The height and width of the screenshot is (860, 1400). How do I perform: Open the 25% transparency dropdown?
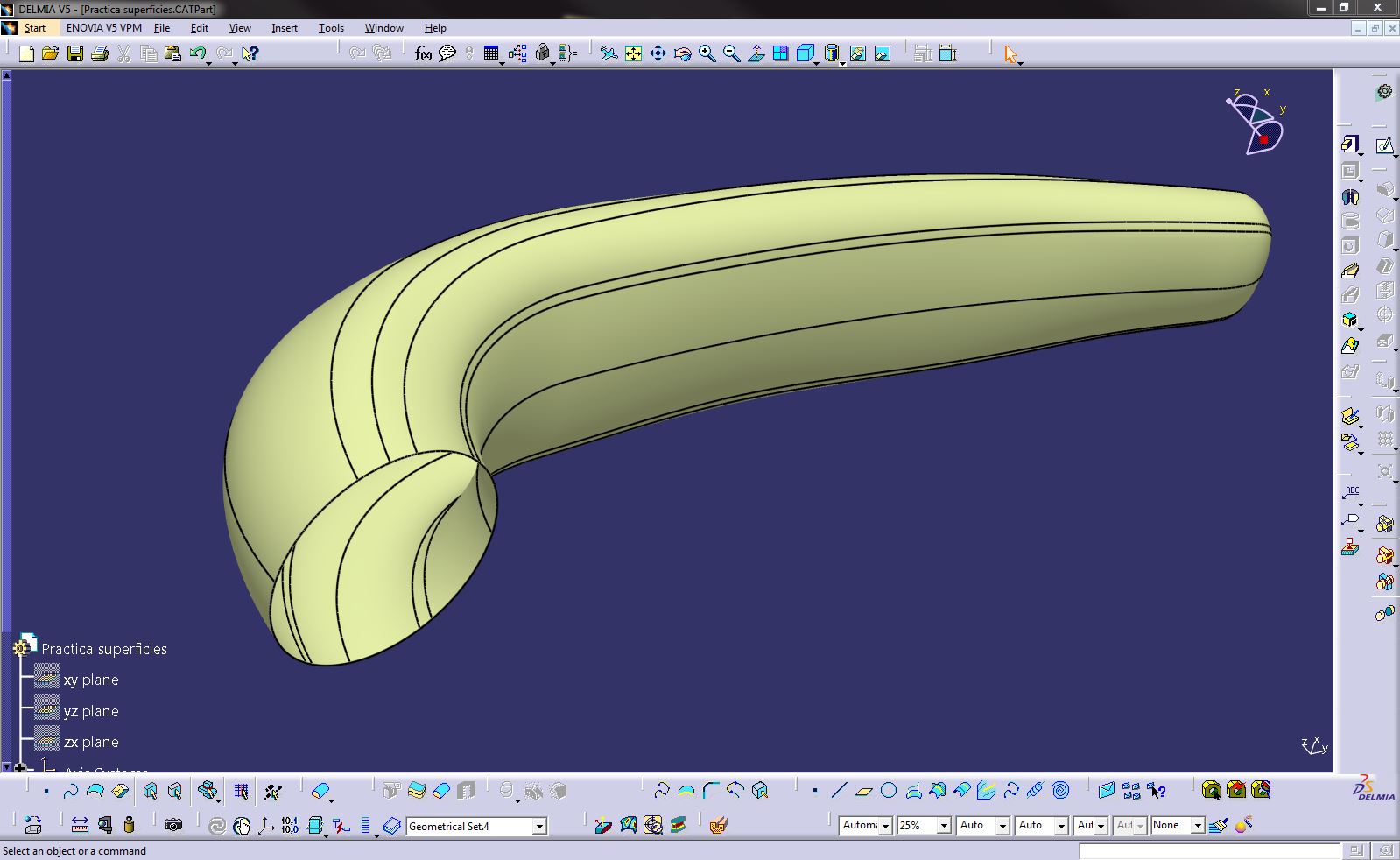coord(944,826)
